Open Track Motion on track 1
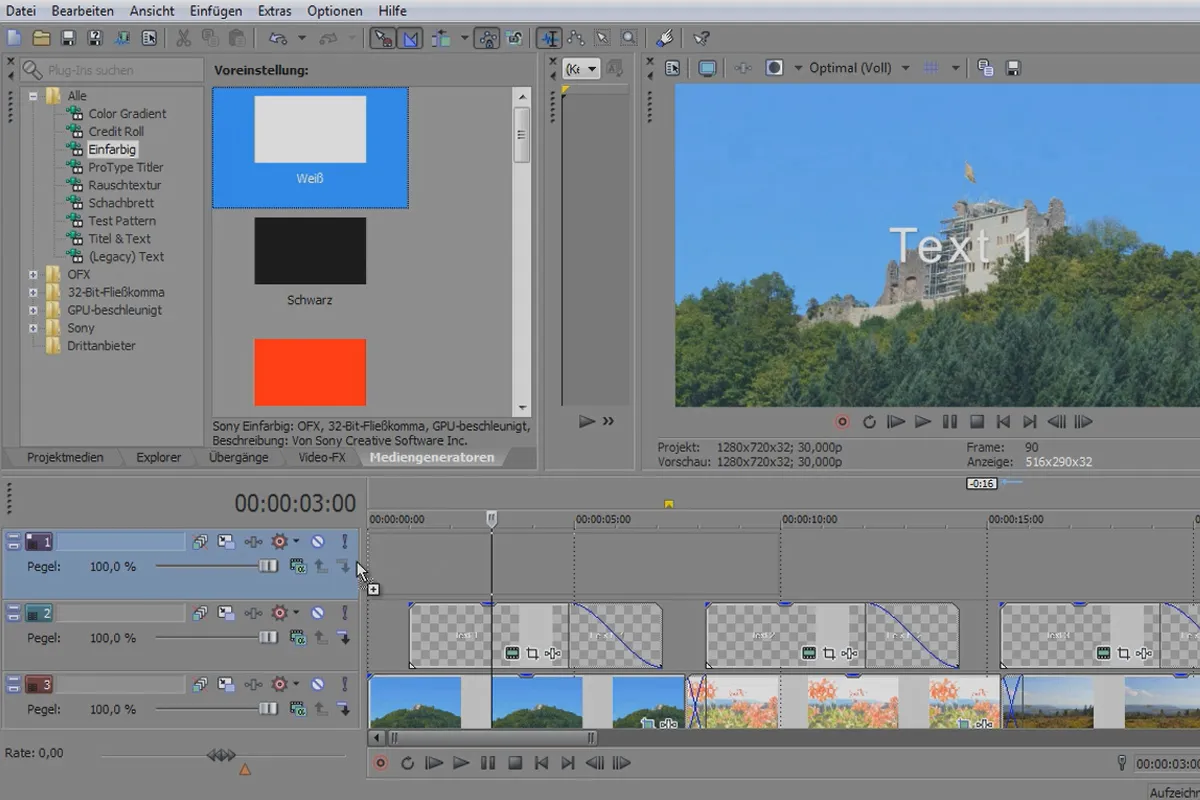 [227, 541]
